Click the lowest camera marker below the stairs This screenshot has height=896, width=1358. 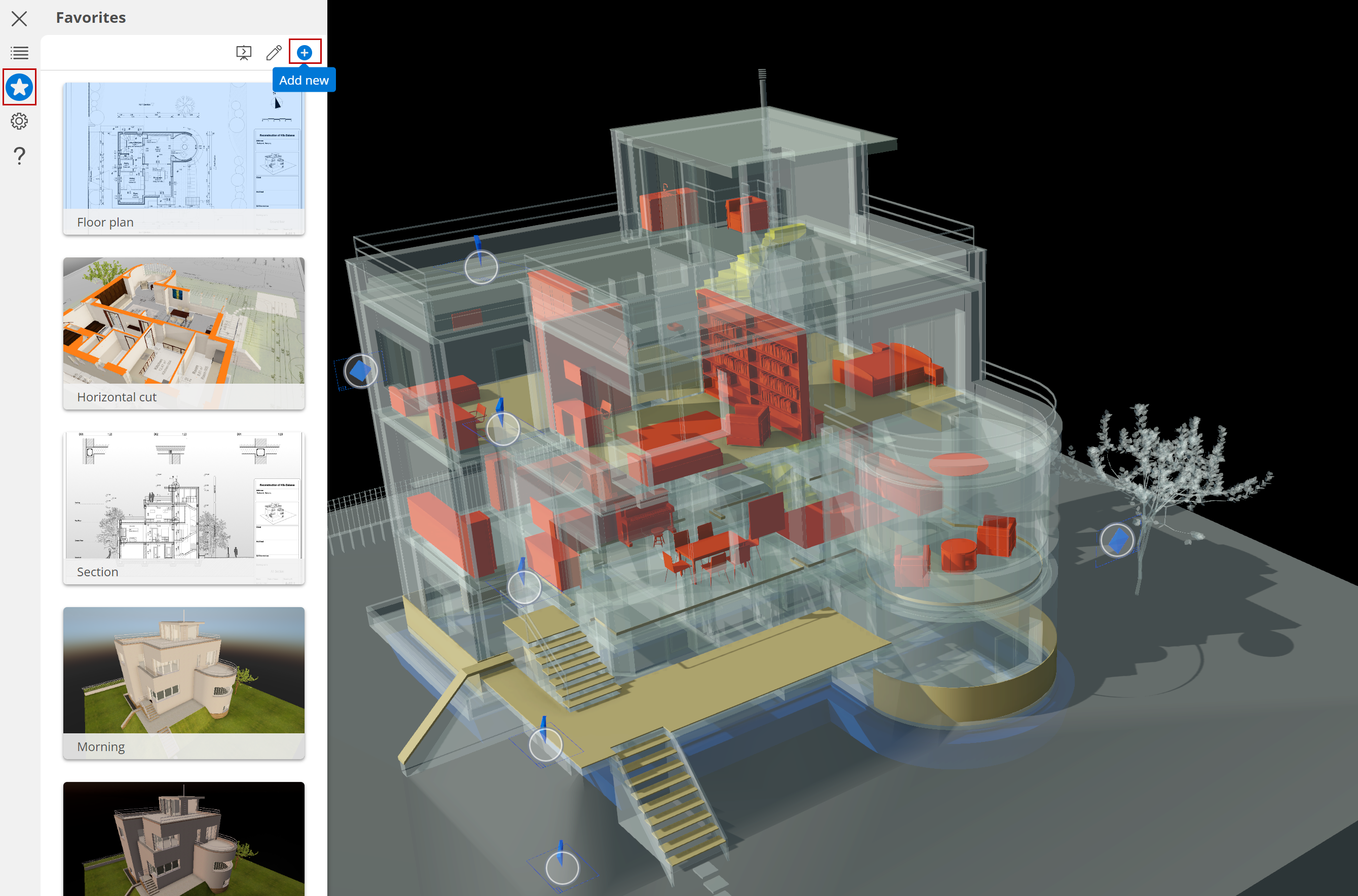tap(562, 868)
